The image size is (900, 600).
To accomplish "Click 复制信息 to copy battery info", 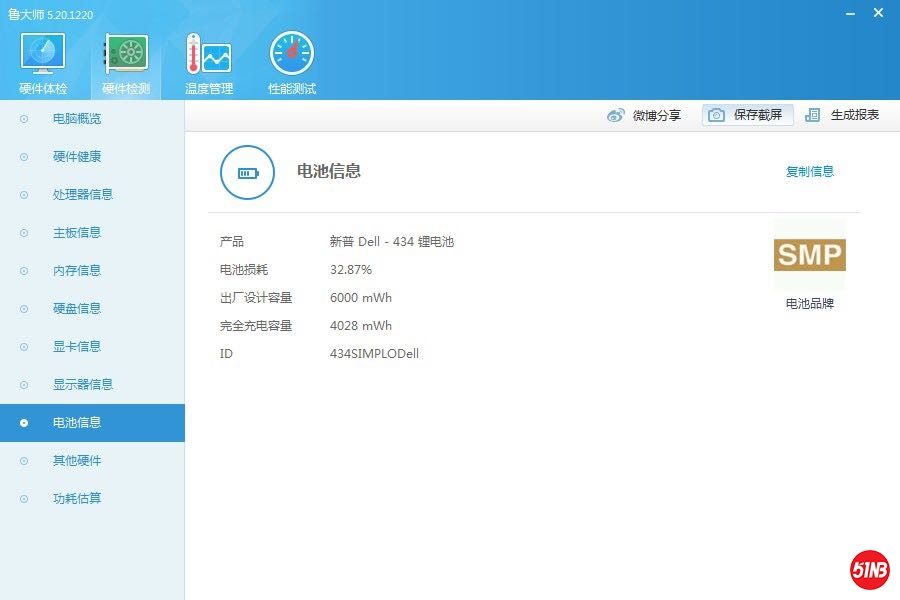I will tap(809, 171).
